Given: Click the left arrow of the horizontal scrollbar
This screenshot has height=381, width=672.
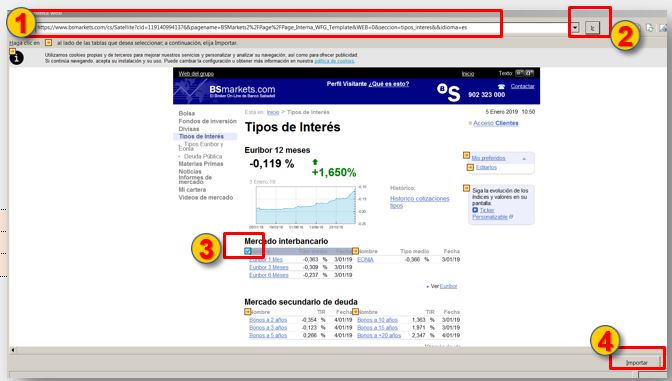Looking at the screenshot, I should 13,350.
